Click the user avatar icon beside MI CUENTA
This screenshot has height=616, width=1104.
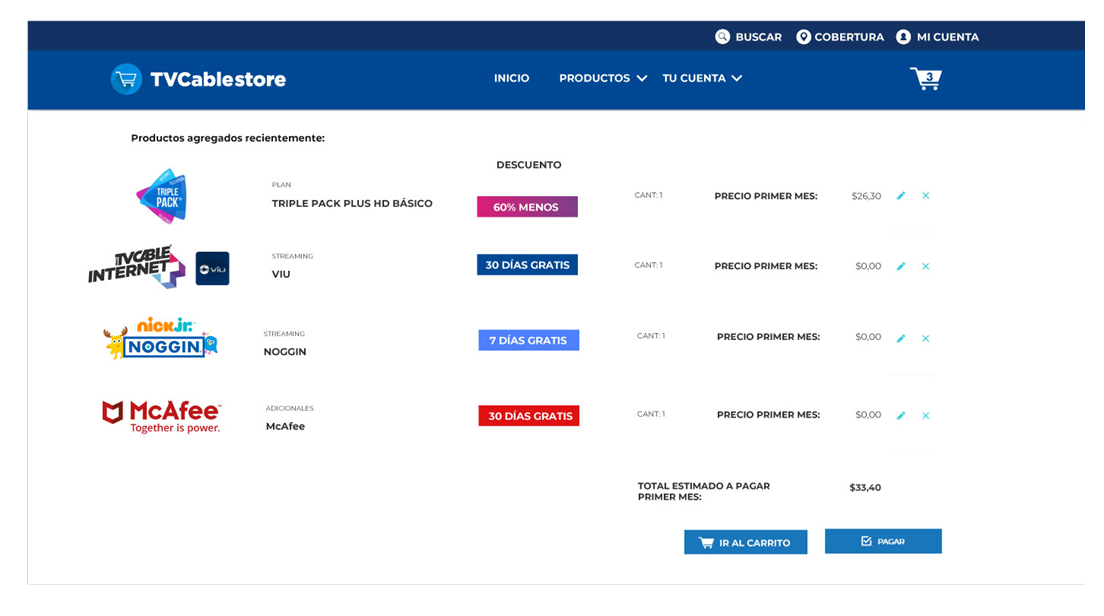pyautogui.click(x=903, y=37)
